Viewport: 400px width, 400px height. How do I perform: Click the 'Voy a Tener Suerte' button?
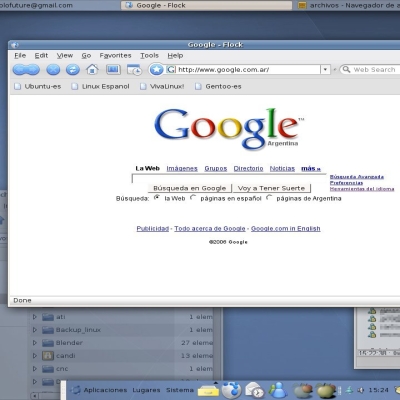(x=271, y=188)
